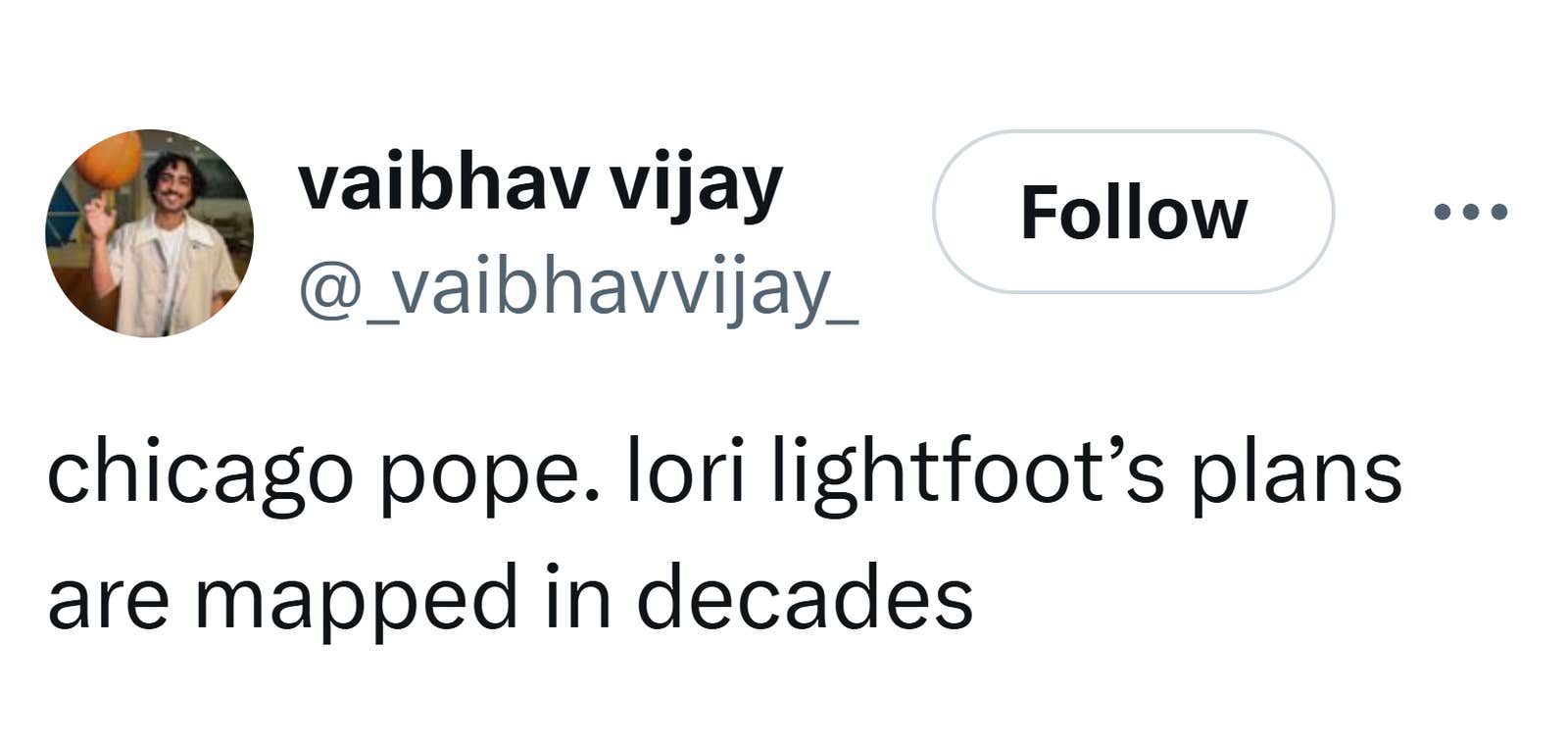Click the bold surname "vijay"
1568x744 pixels.
point(696,185)
